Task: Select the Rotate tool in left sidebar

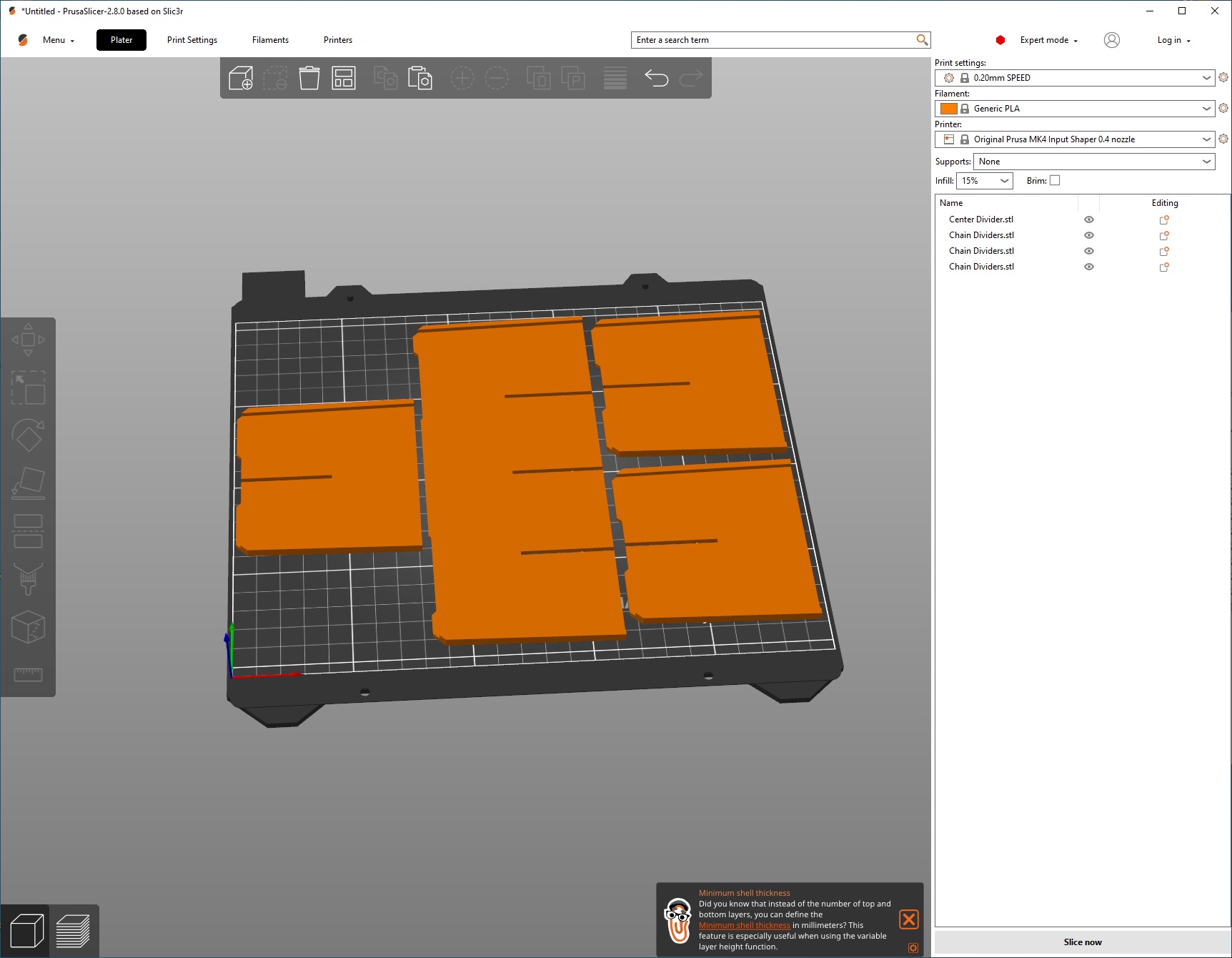Action: tap(28, 435)
